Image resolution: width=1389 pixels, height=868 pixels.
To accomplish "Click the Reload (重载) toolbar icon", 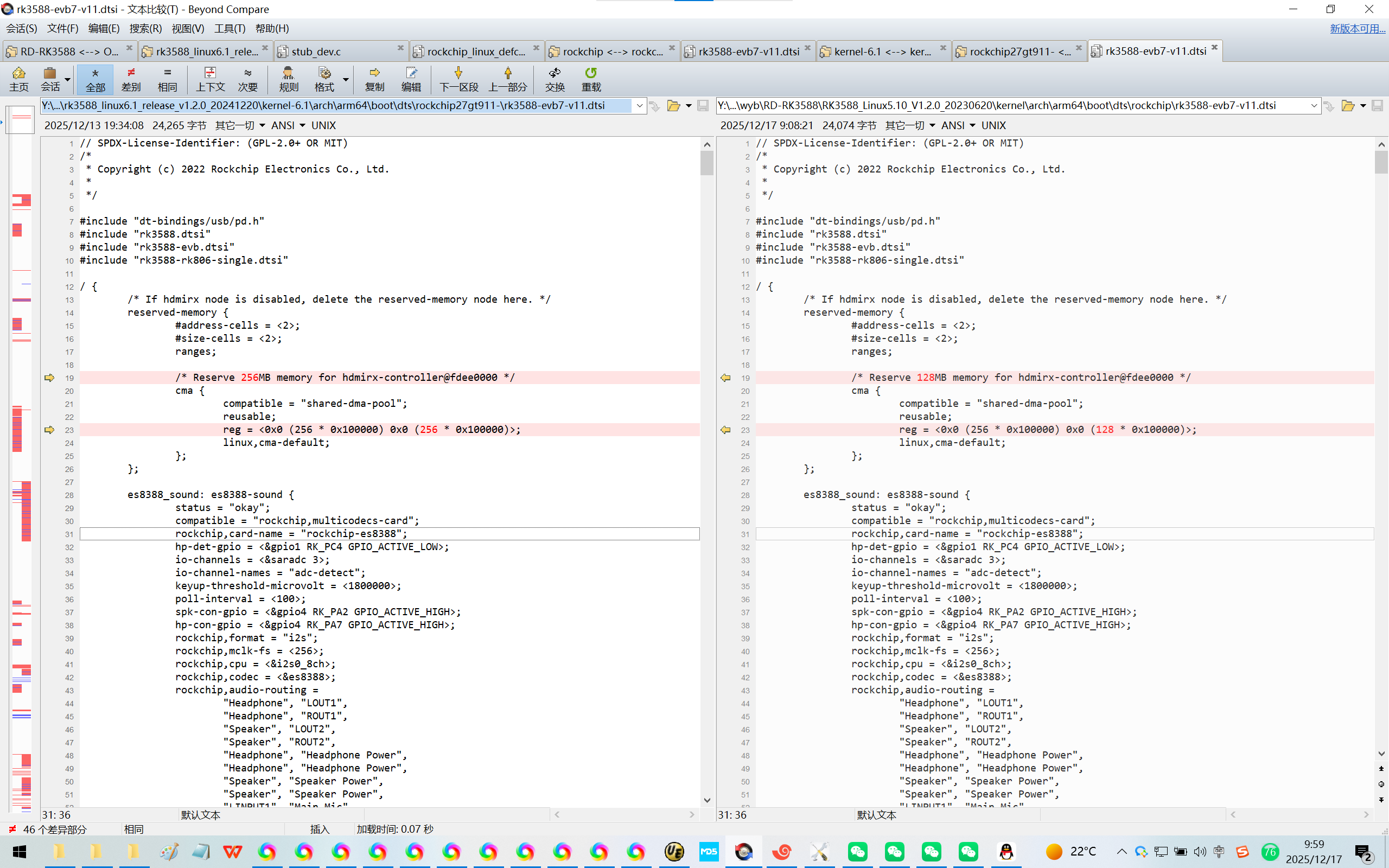I will pyautogui.click(x=591, y=79).
